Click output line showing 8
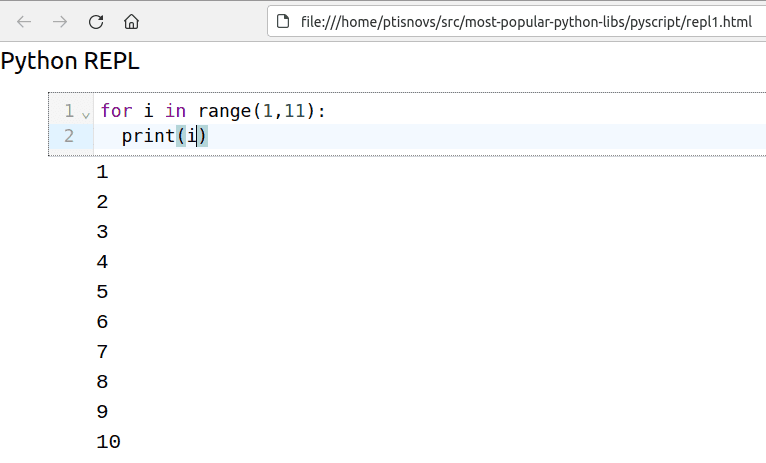The width and height of the screenshot is (766, 463). (x=102, y=382)
